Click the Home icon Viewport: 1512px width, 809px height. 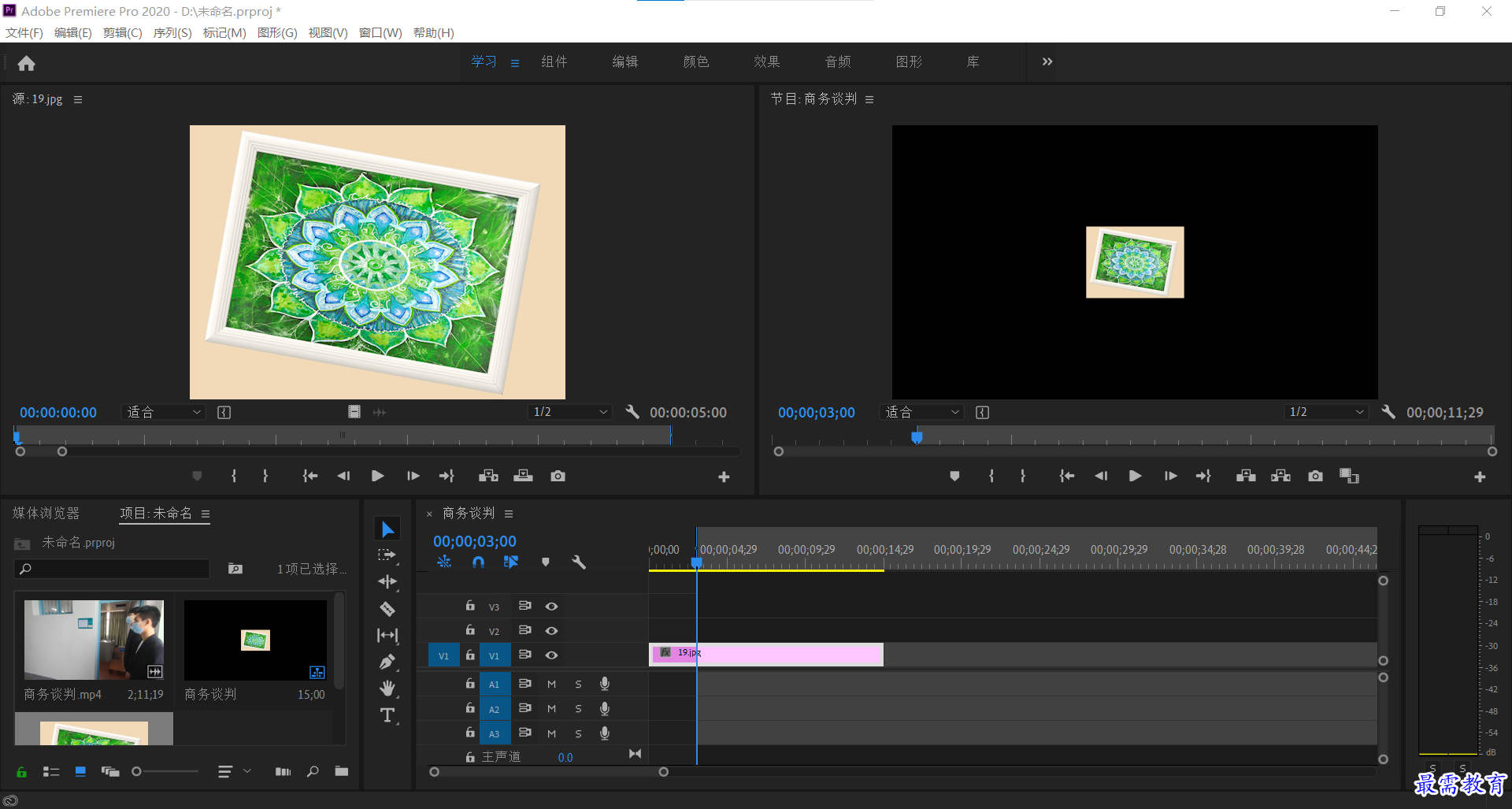coord(27,63)
